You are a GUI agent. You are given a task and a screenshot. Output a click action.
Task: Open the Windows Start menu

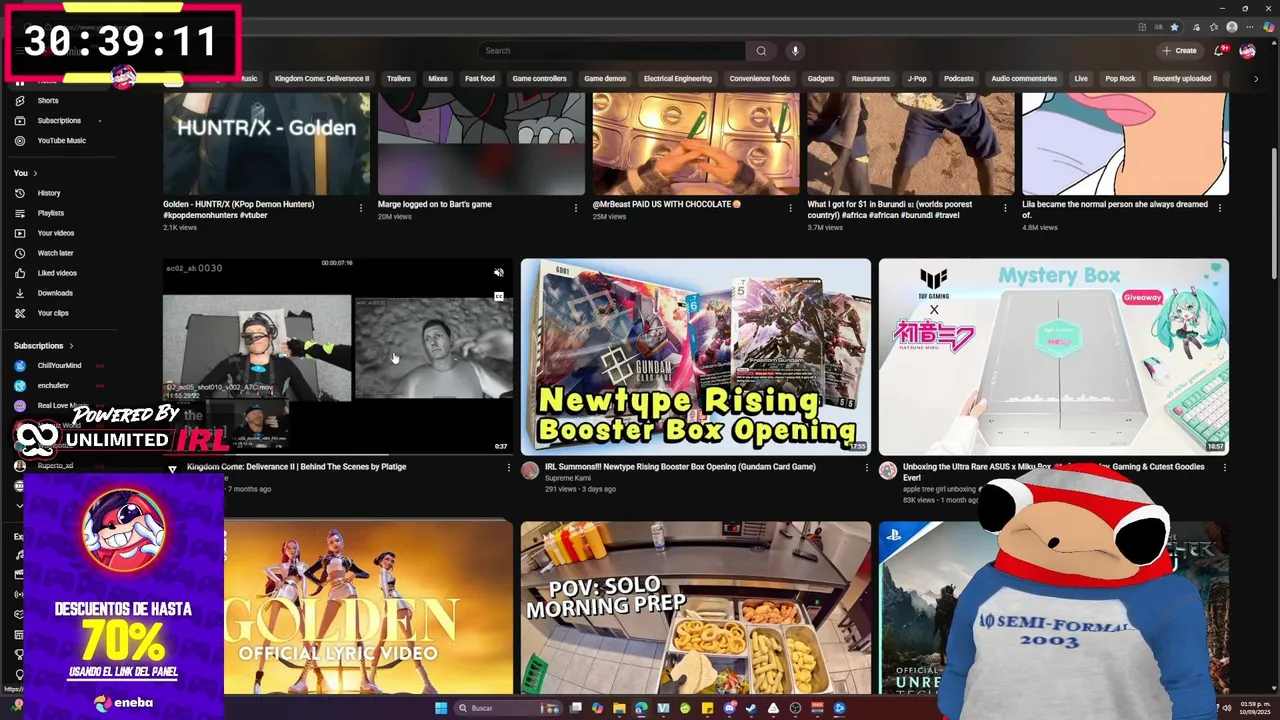(x=441, y=708)
